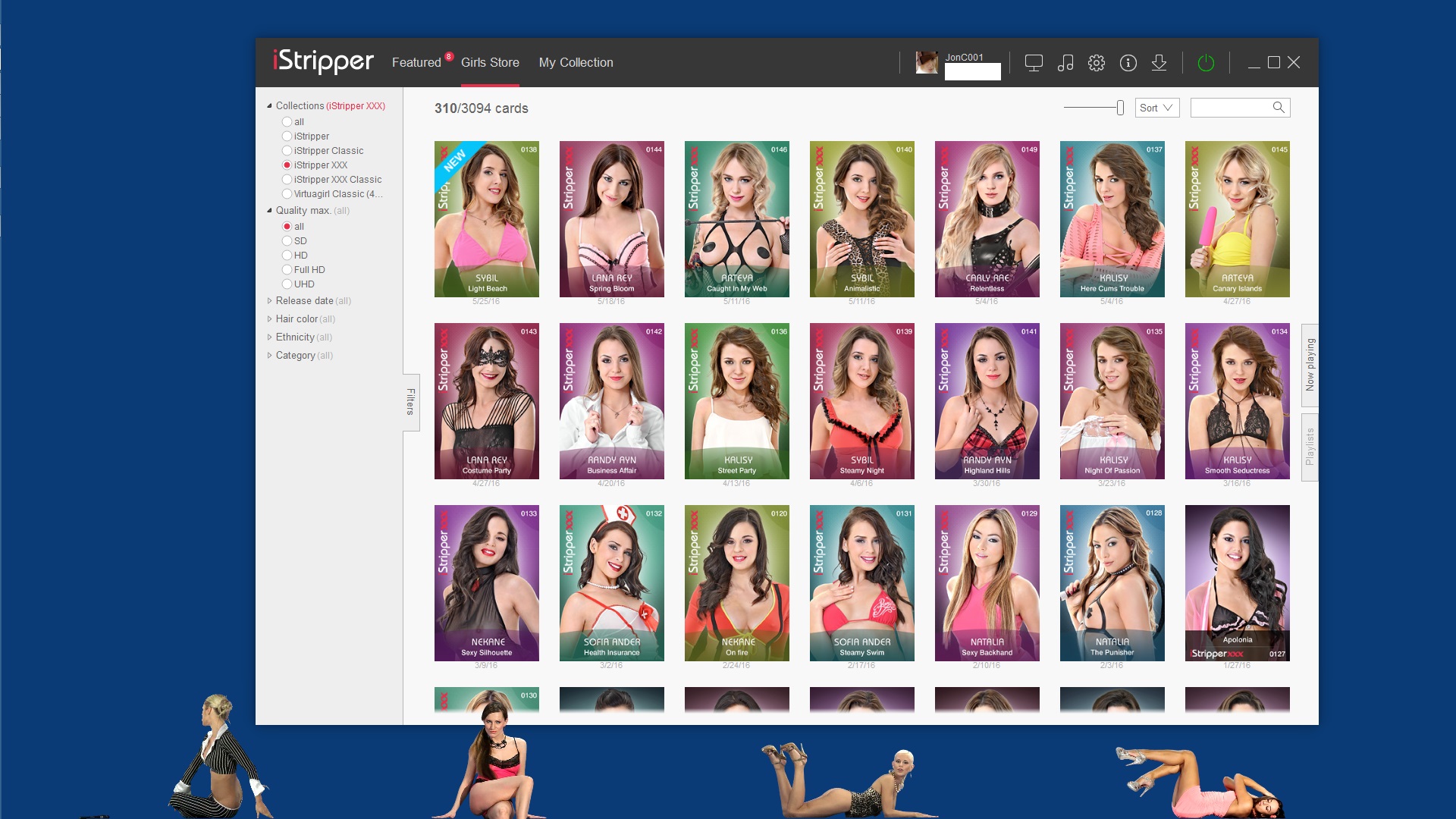Select the iStripper collection radio

287,136
